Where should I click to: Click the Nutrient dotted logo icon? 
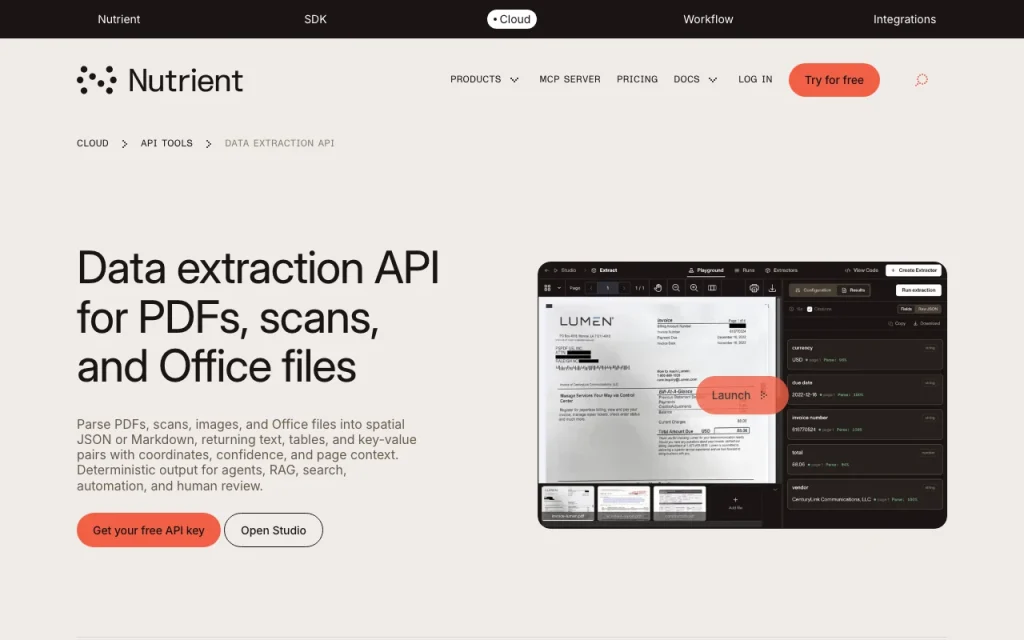pos(97,80)
